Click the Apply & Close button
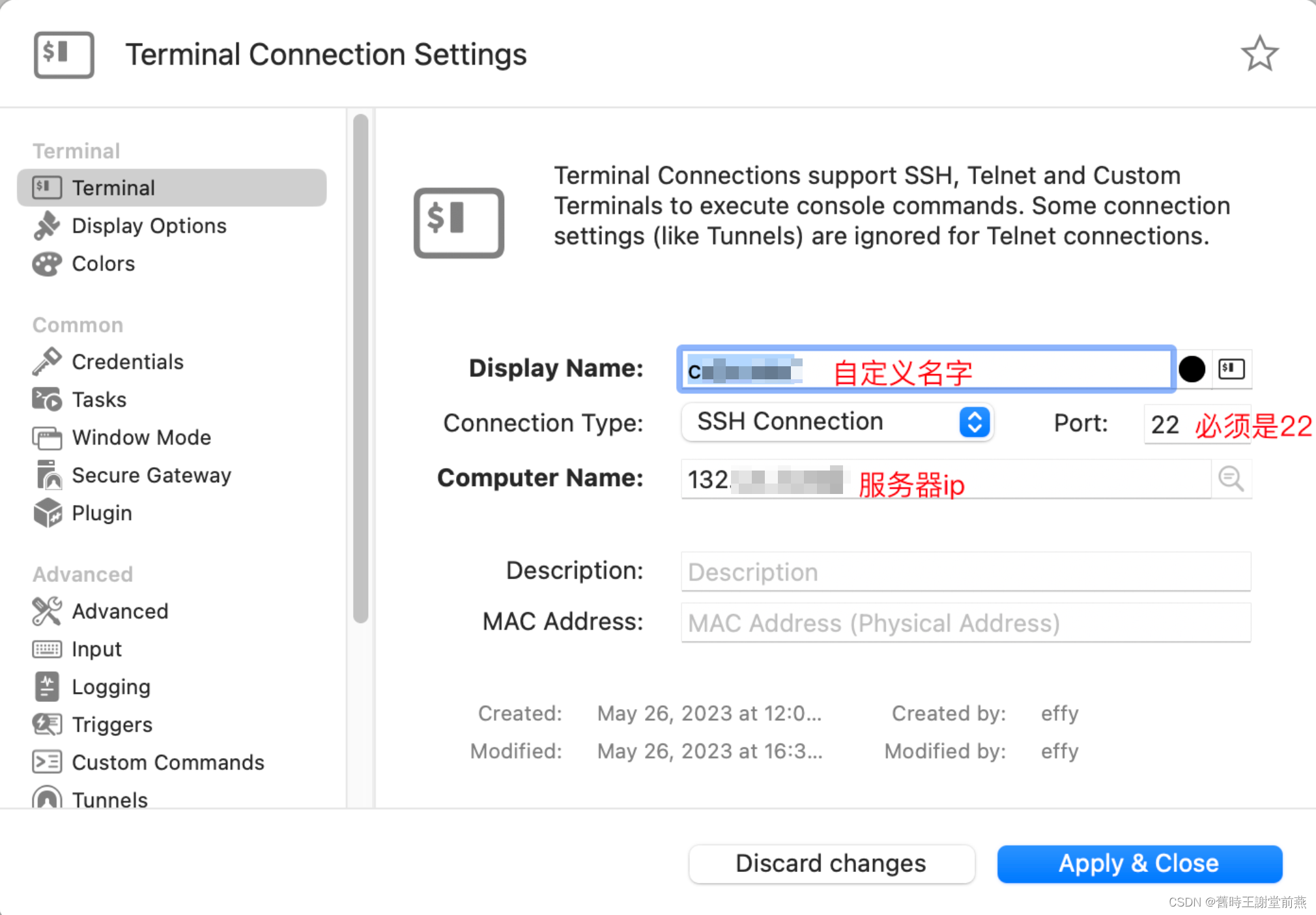Screen dimensions: 1316x915 click(x=1138, y=863)
